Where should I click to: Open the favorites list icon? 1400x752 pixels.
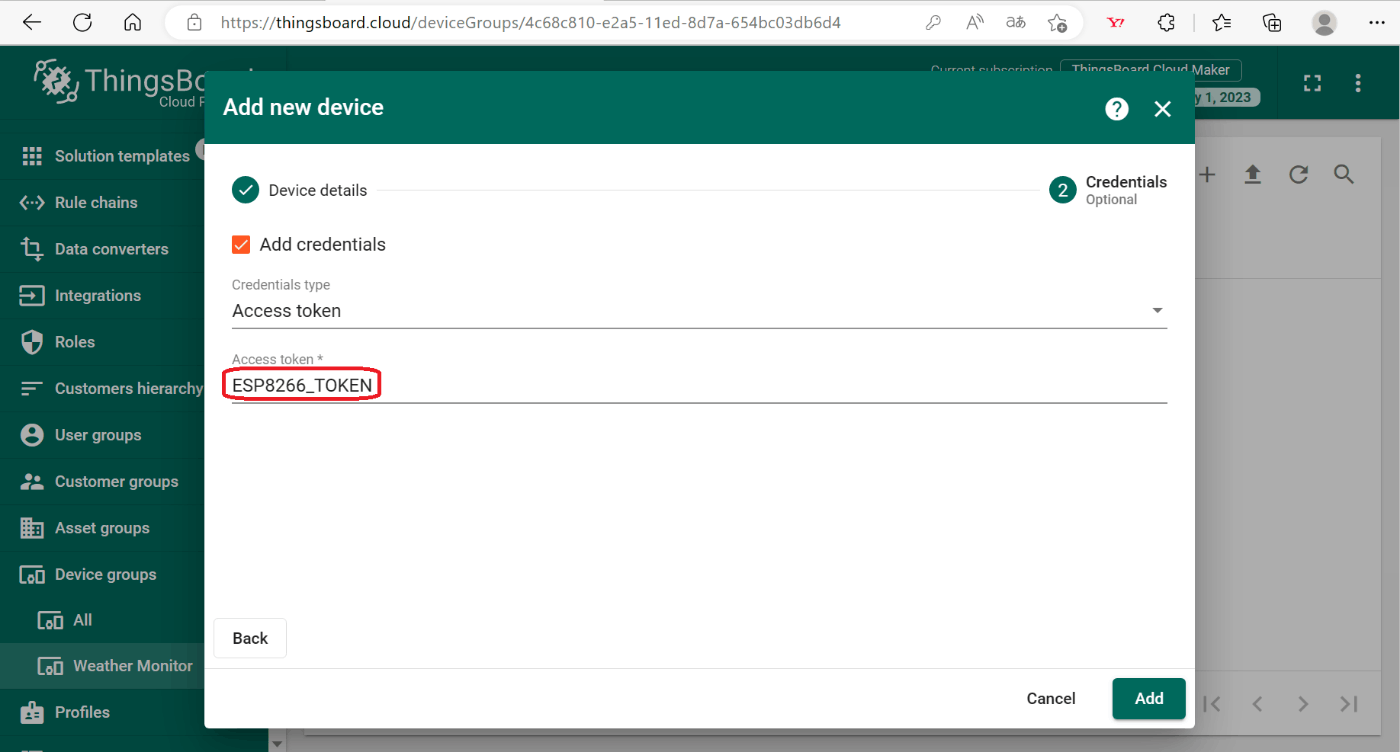tap(1221, 22)
